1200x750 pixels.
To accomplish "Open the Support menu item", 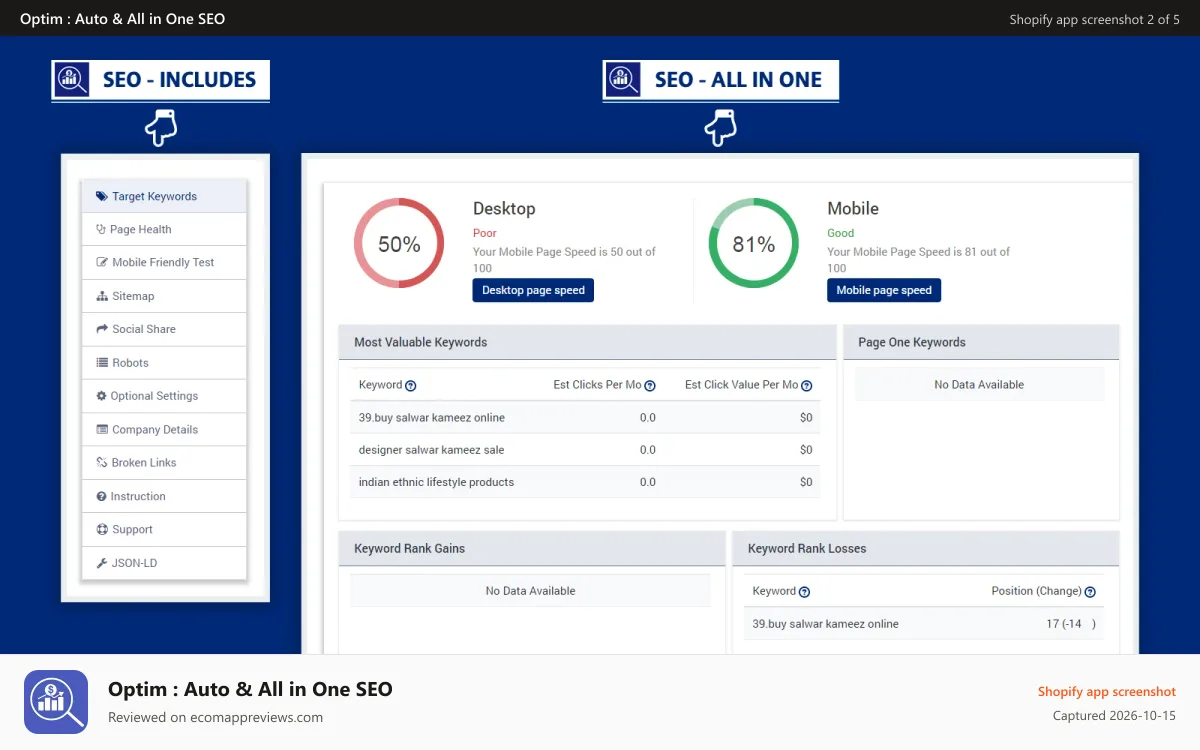I will [164, 530].
